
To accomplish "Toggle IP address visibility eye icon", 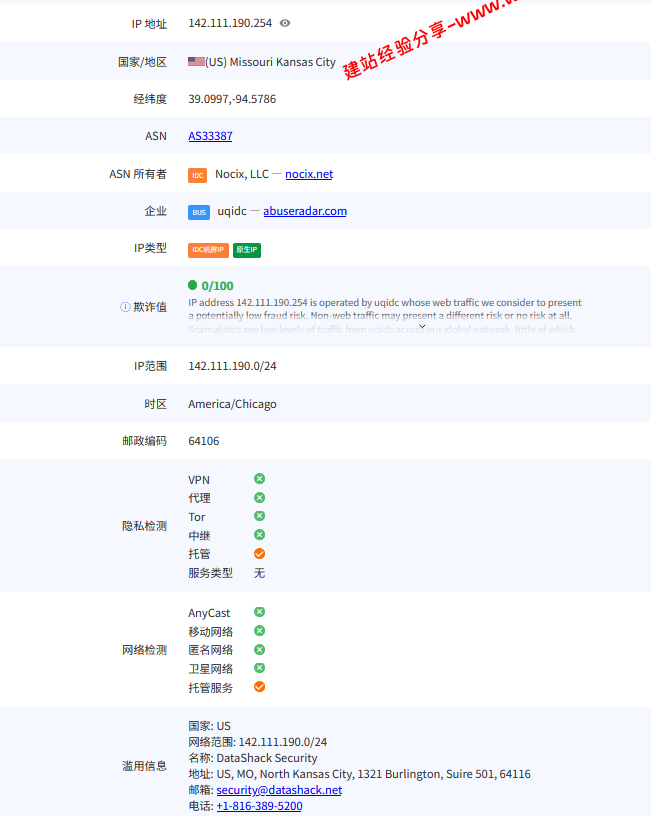I will point(285,23).
